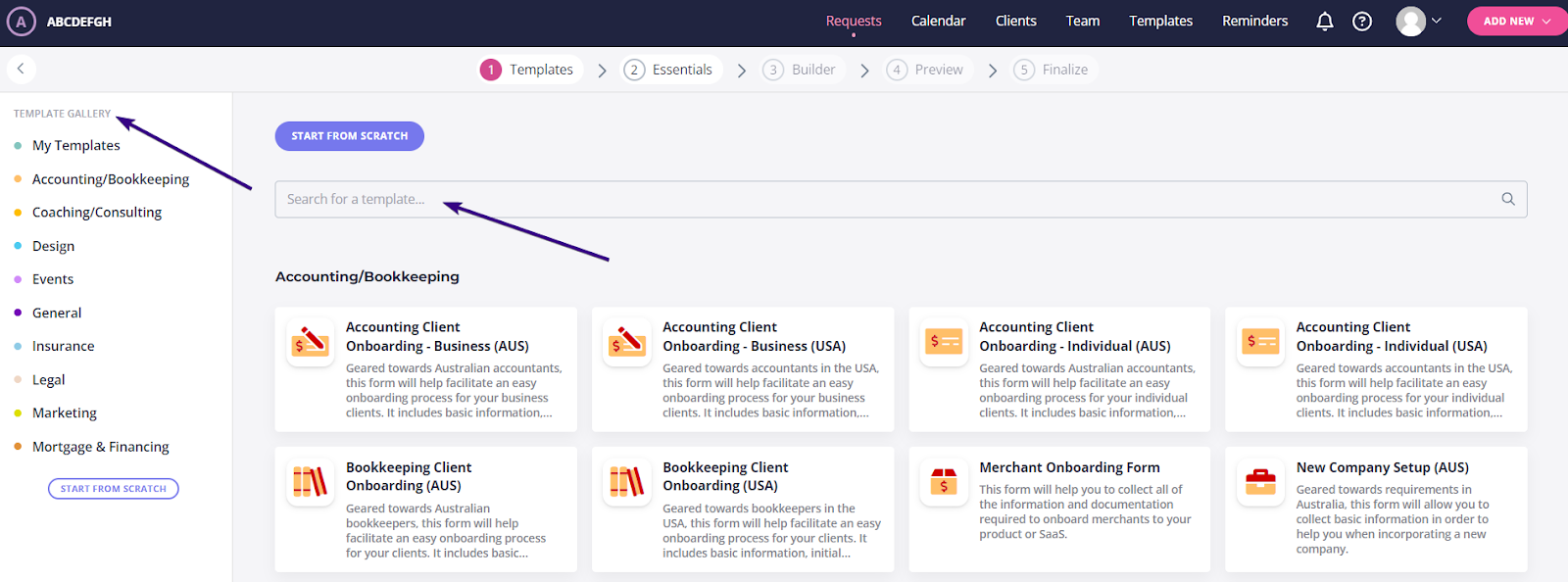The image size is (1568, 582).
Task: Select step 3 Builder
Action: tap(800, 70)
